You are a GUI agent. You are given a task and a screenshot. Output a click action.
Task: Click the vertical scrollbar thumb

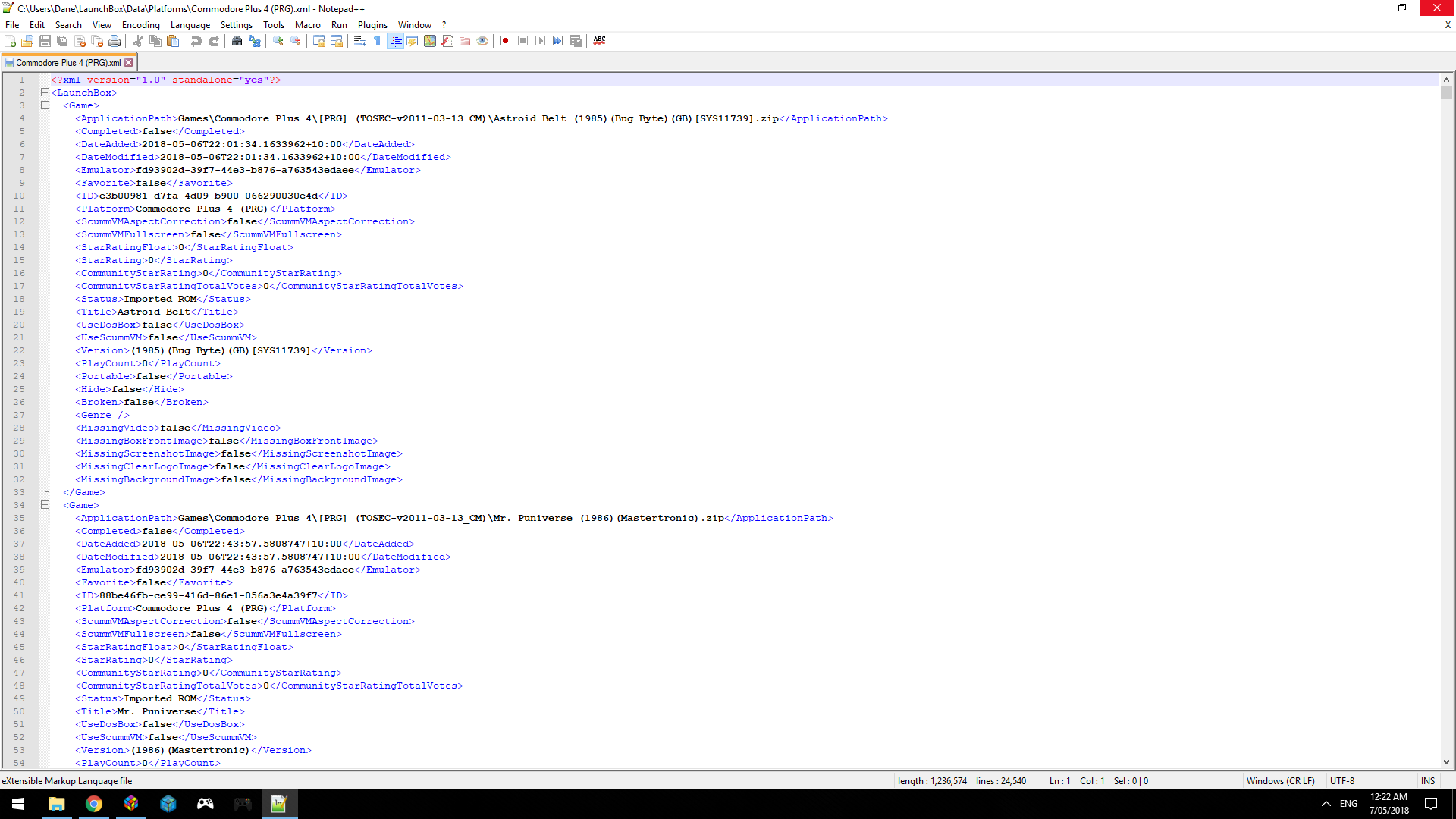(1446, 93)
